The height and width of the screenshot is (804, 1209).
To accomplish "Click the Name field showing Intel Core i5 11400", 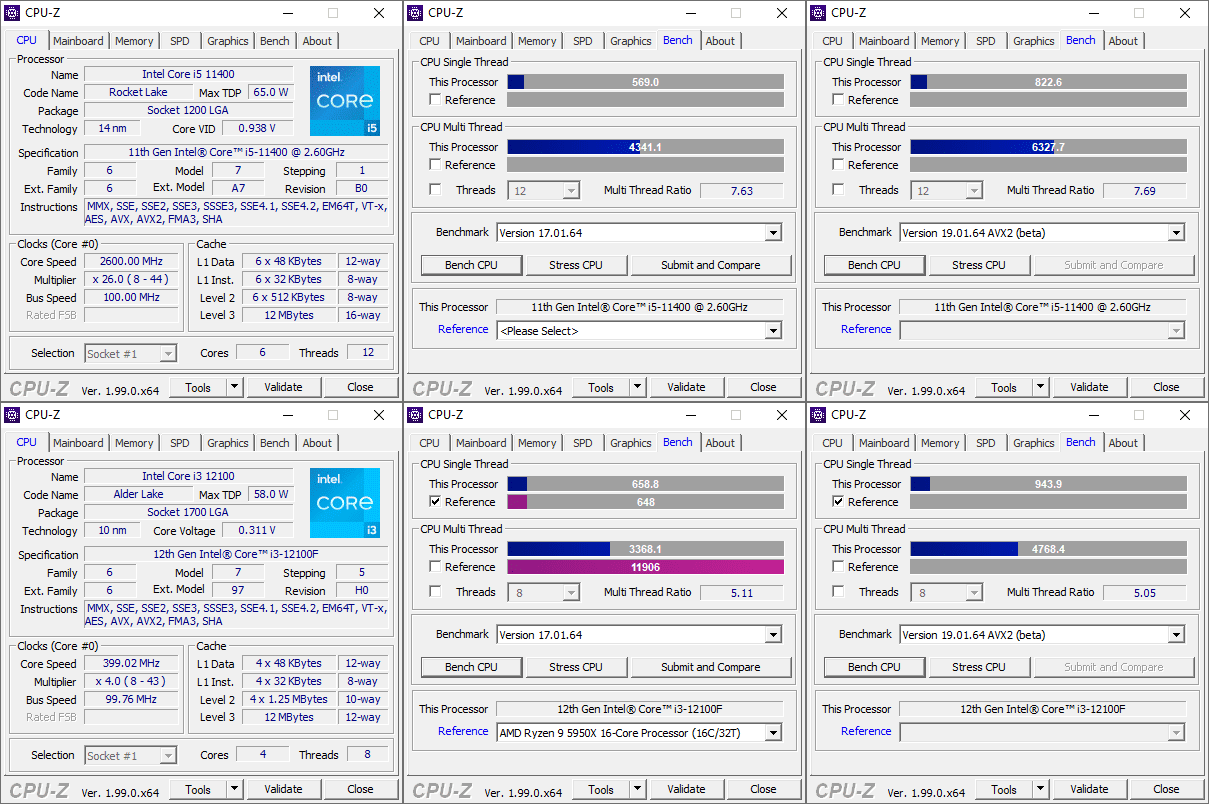I will click(188, 75).
